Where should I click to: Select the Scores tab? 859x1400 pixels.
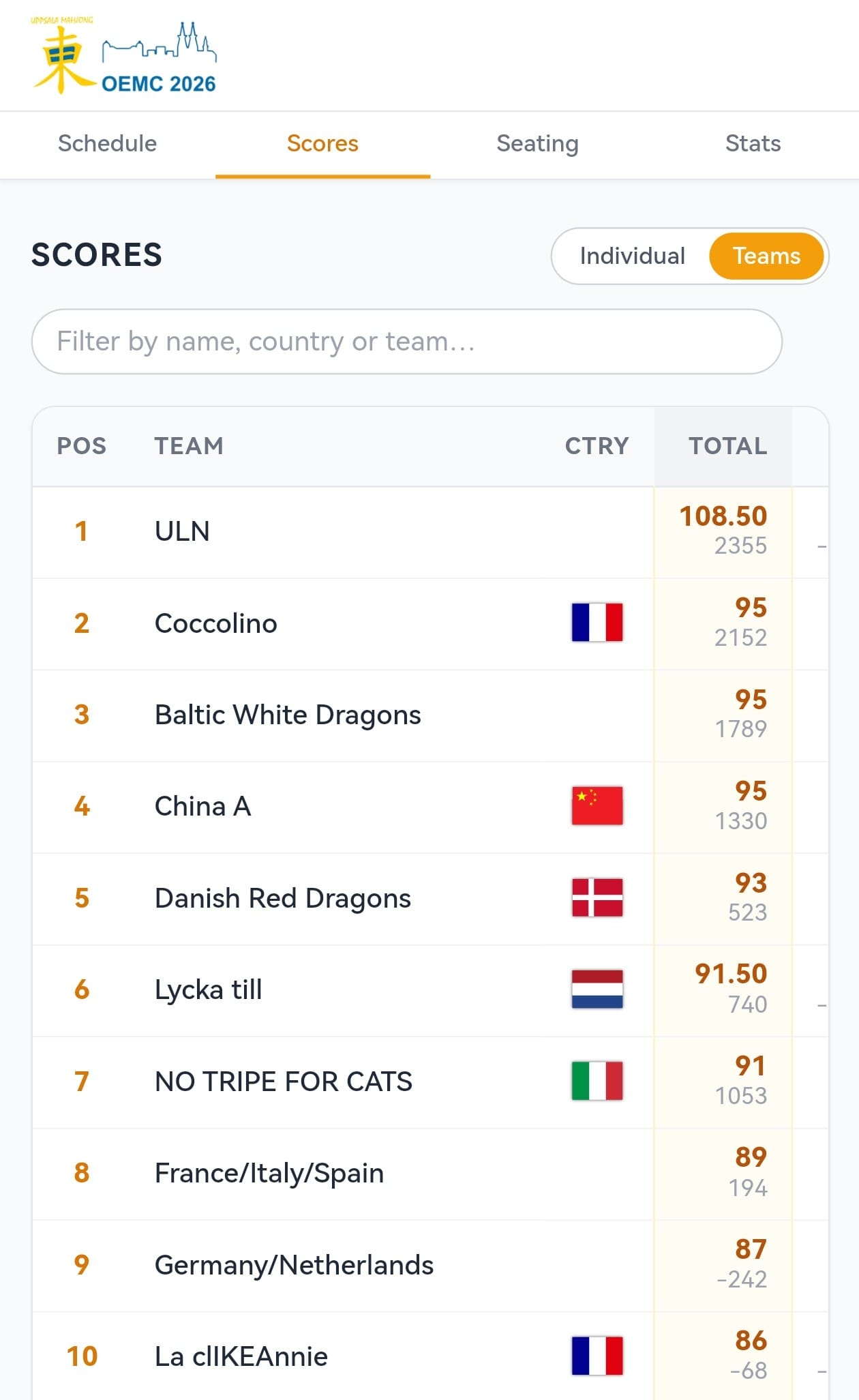(x=322, y=144)
